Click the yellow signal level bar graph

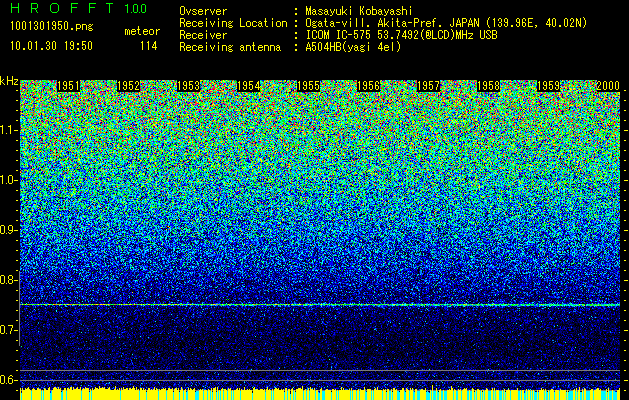(320, 394)
